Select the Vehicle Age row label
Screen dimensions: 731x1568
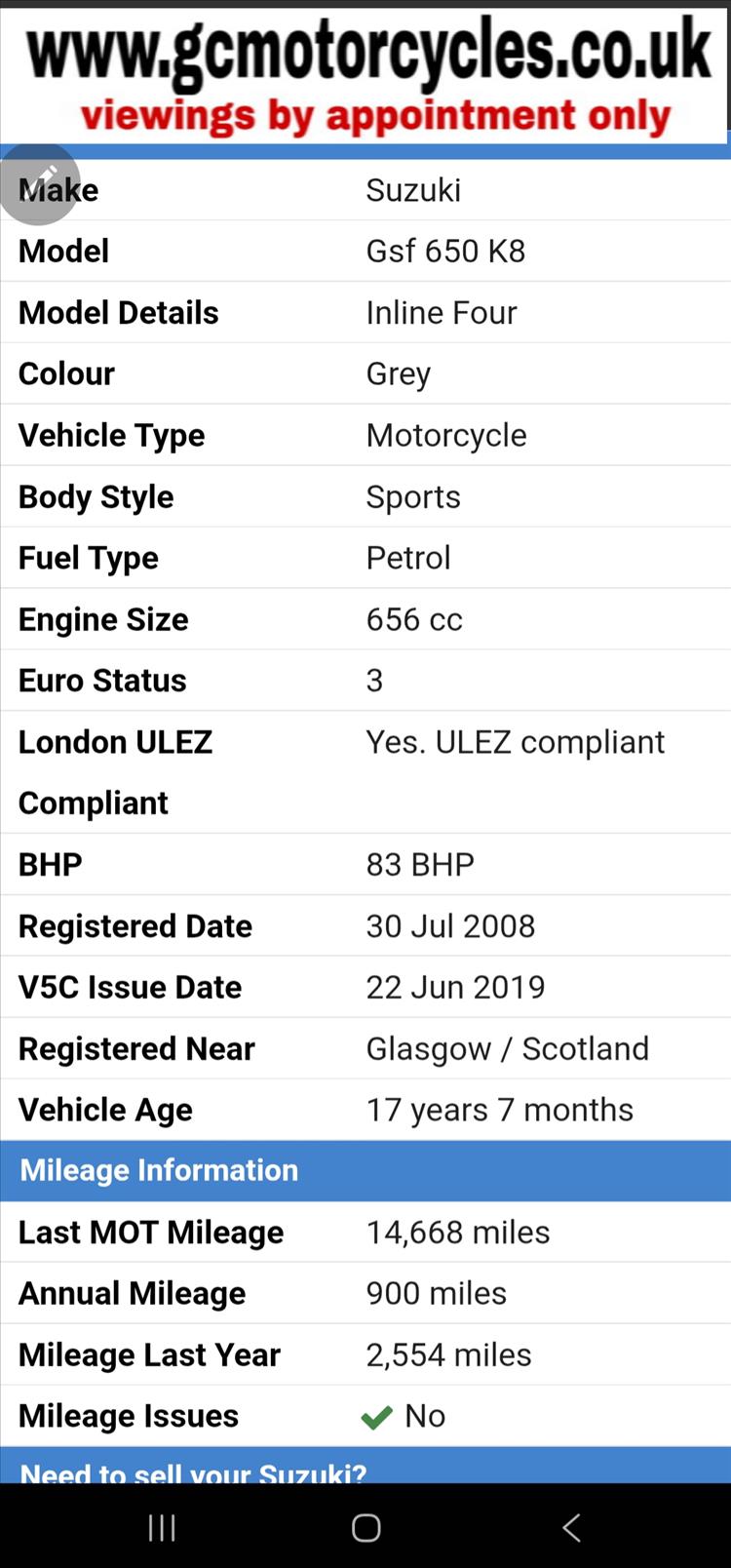point(105,1111)
